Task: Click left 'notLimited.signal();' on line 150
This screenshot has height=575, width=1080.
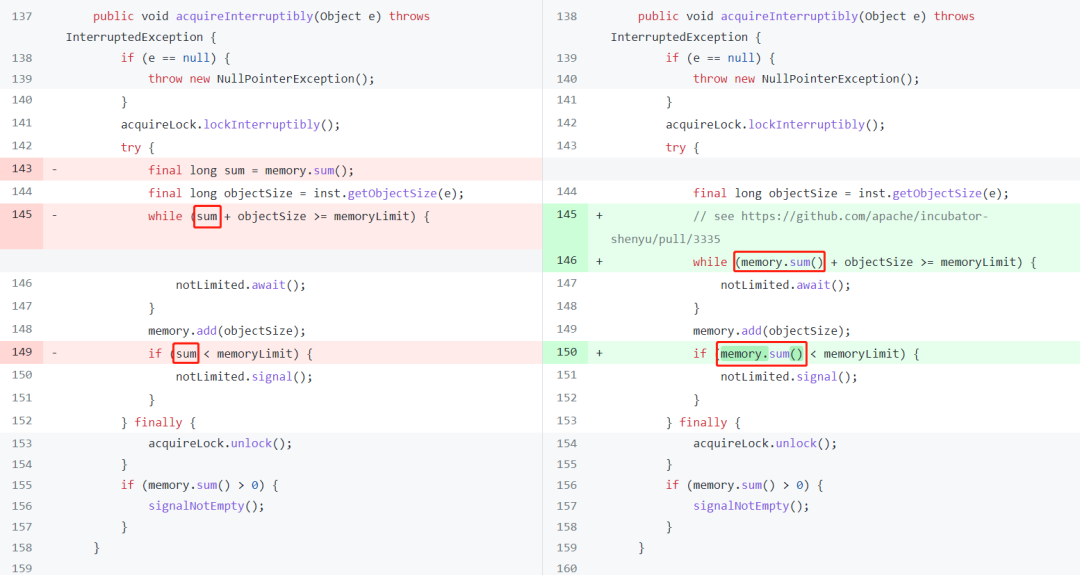Action: point(244,377)
